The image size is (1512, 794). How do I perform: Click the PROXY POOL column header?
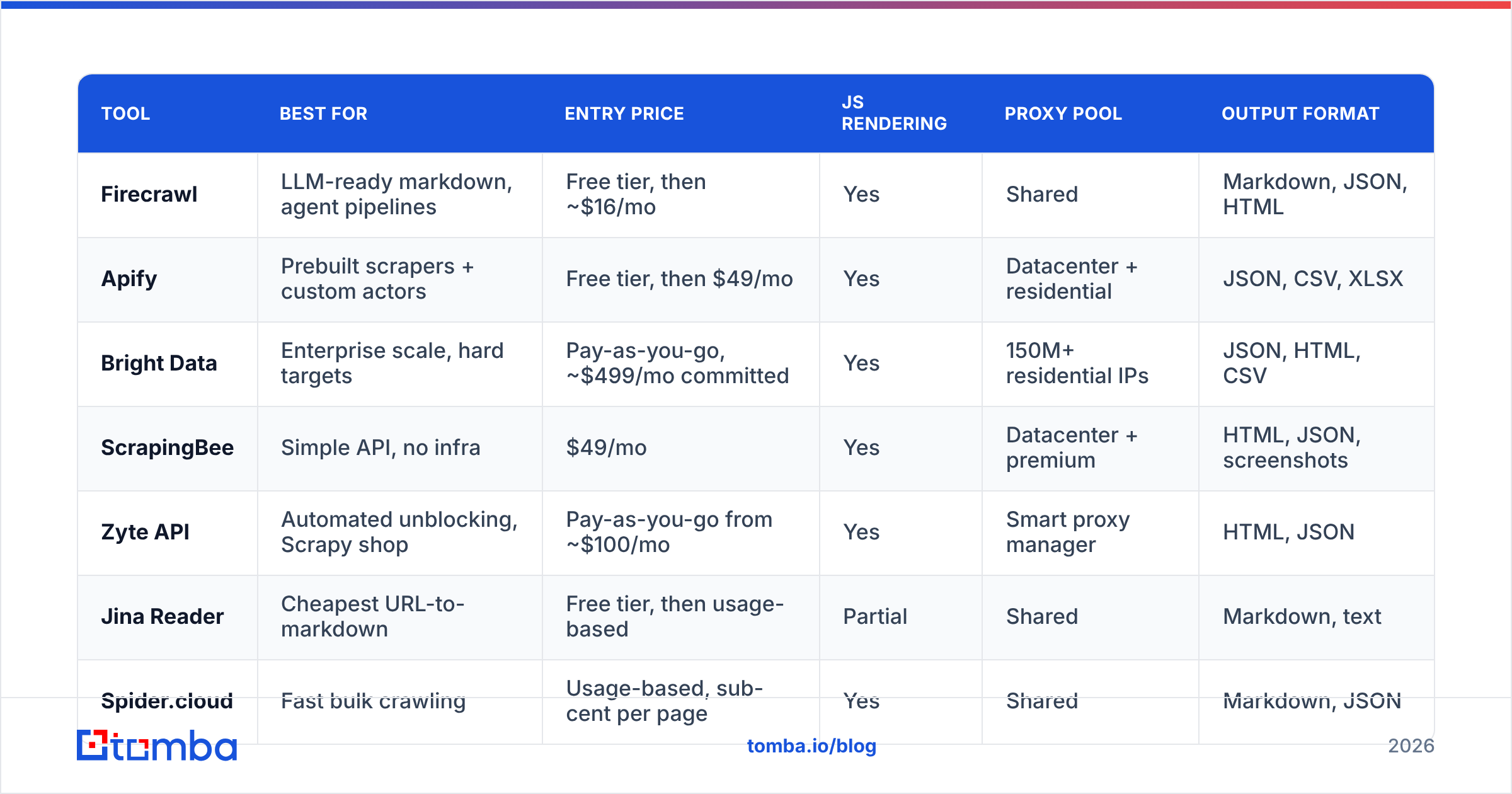coord(1063,113)
